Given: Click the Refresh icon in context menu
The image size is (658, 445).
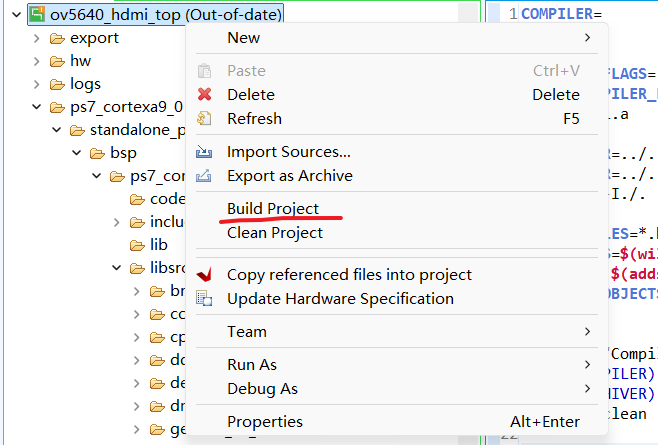Looking at the screenshot, I should click(205, 118).
